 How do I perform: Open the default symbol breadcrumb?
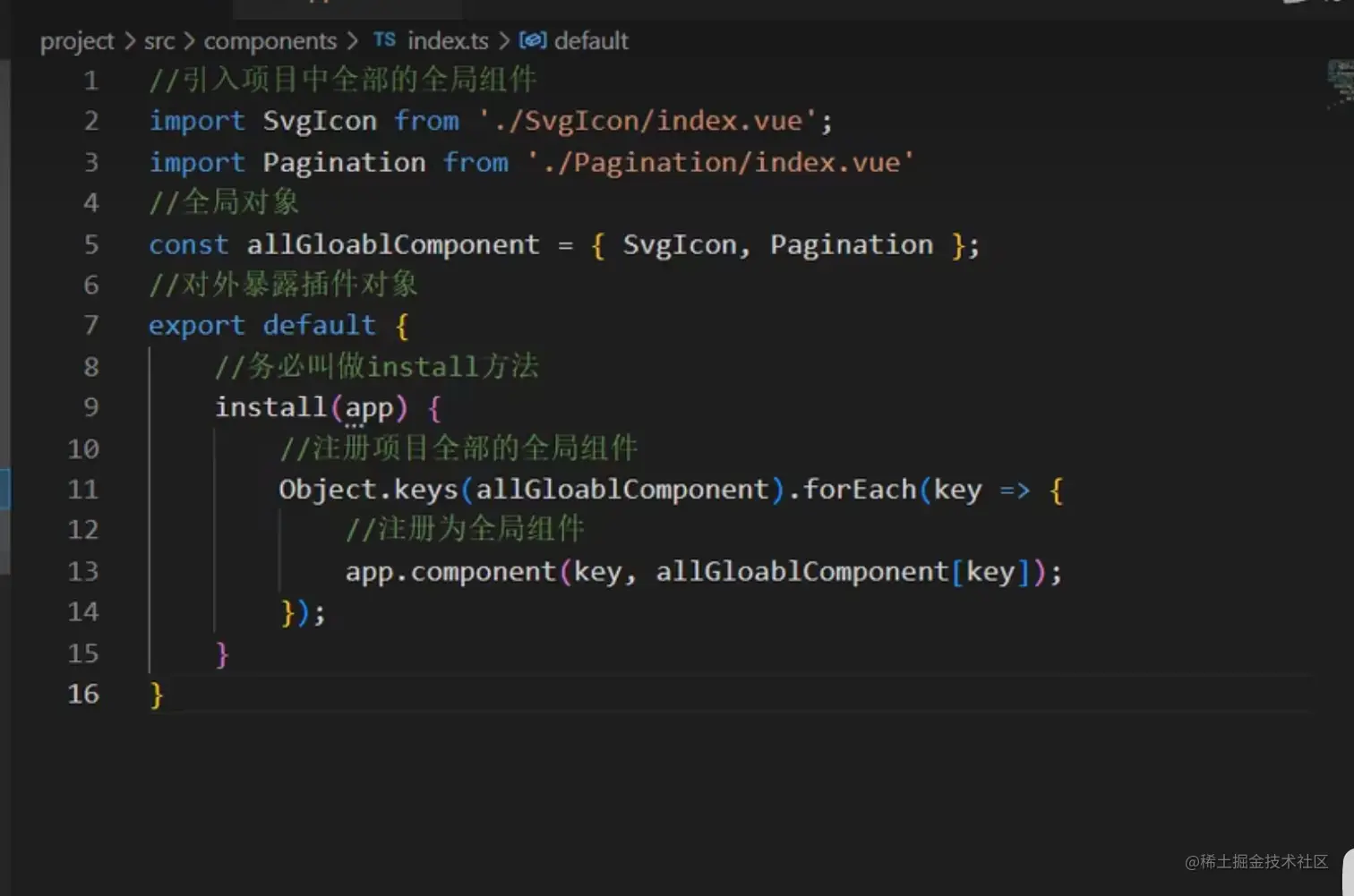pos(591,41)
